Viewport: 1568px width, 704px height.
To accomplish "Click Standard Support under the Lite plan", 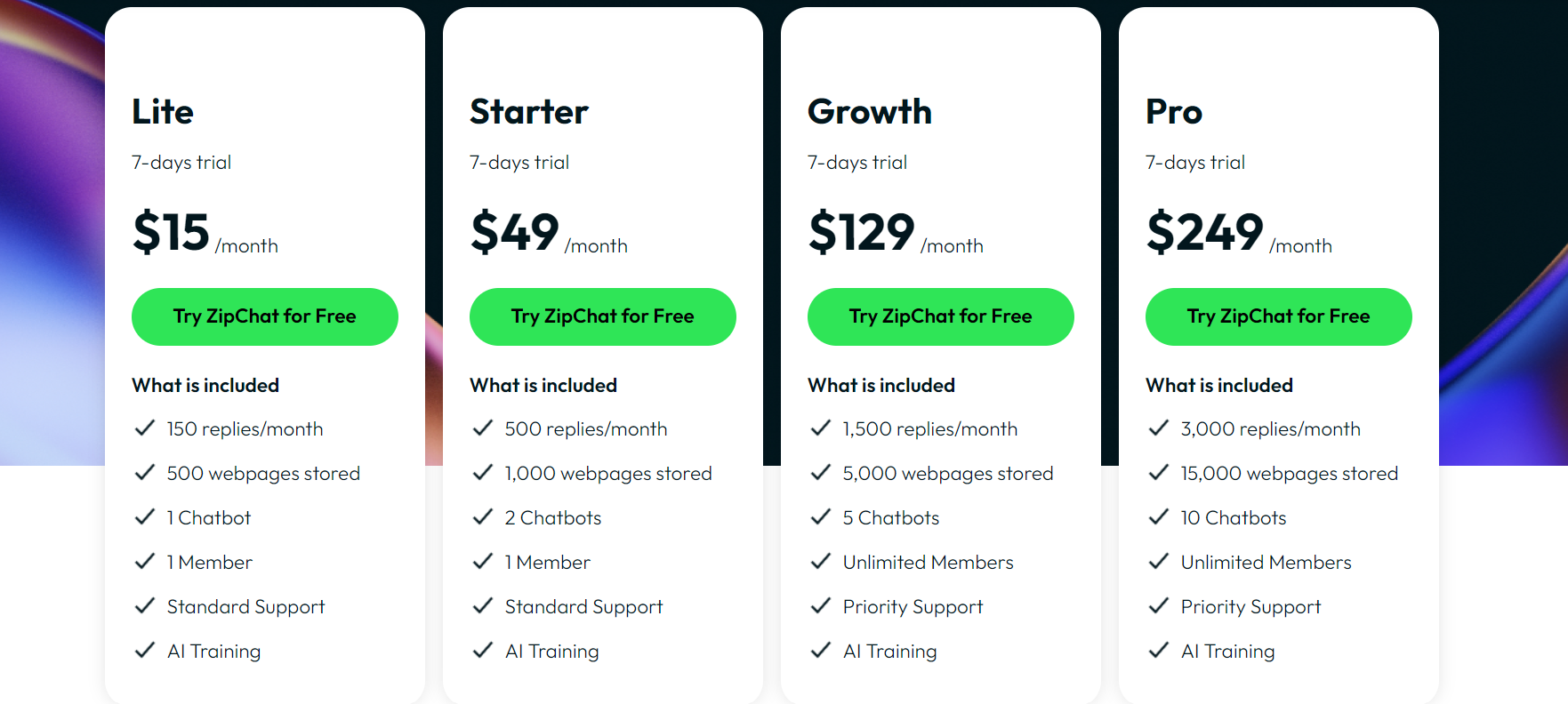I will click(245, 605).
